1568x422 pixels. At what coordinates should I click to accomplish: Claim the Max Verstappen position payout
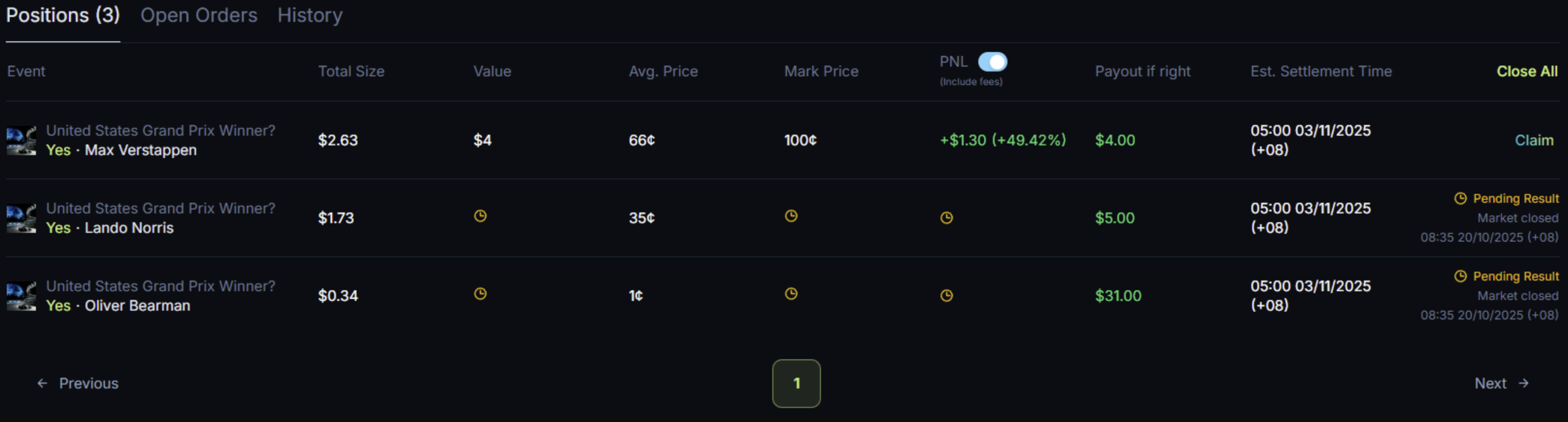1534,141
